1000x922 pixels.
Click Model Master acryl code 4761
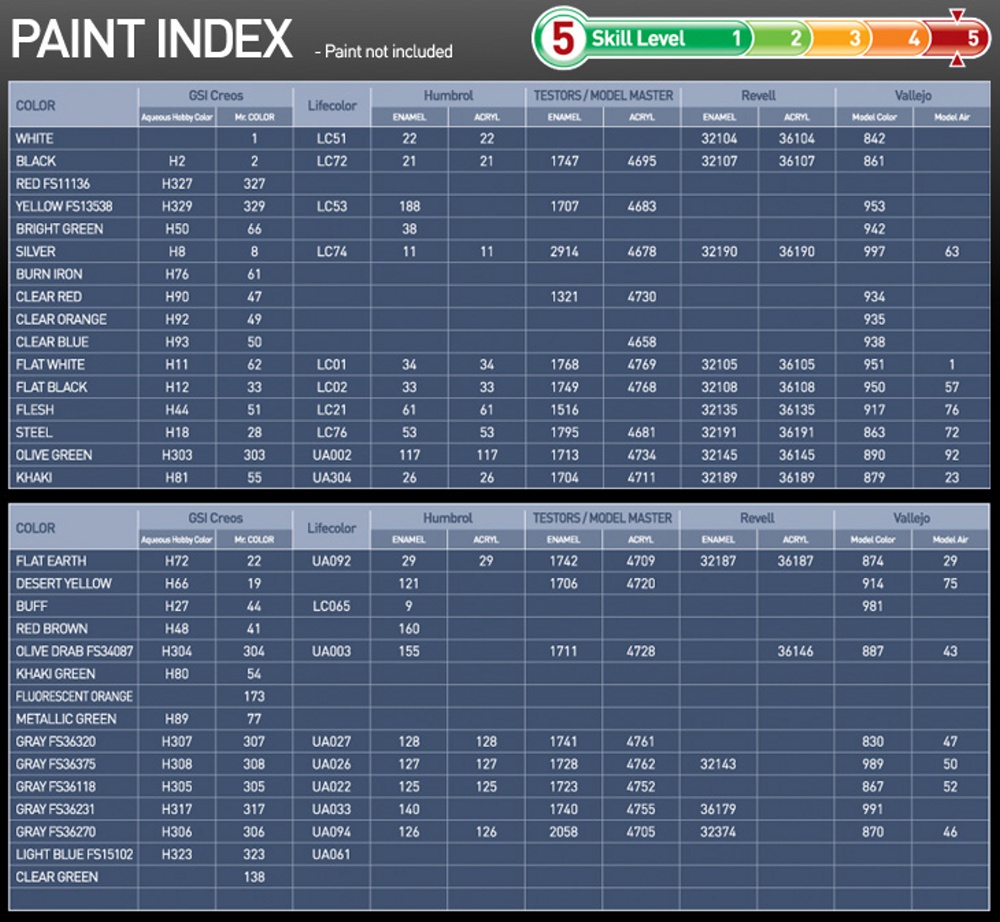[640, 742]
